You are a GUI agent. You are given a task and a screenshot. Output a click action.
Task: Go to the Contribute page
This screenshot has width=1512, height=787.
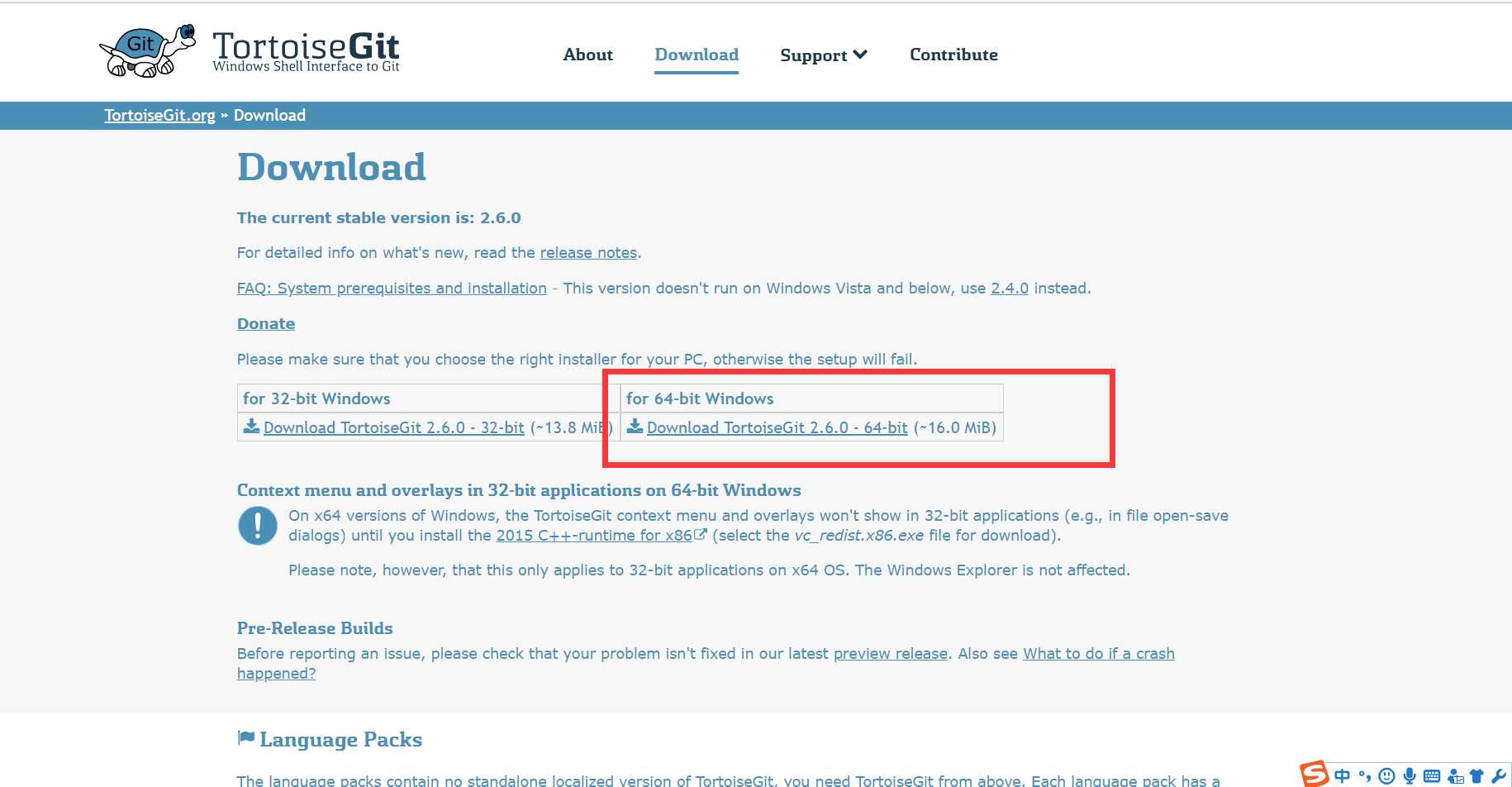point(953,55)
